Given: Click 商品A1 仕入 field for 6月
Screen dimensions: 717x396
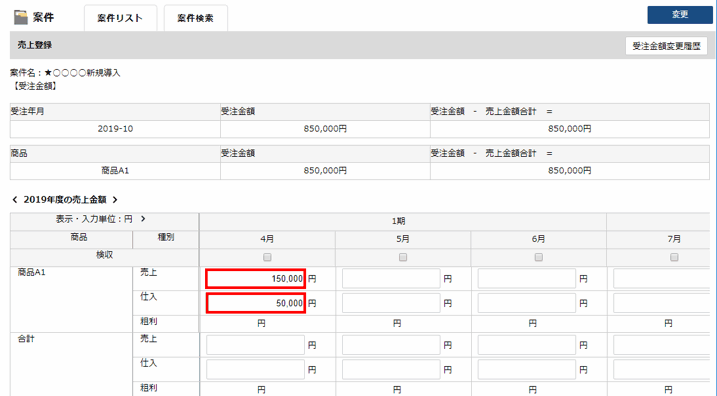Looking at the screenshot, I should 527,303.
